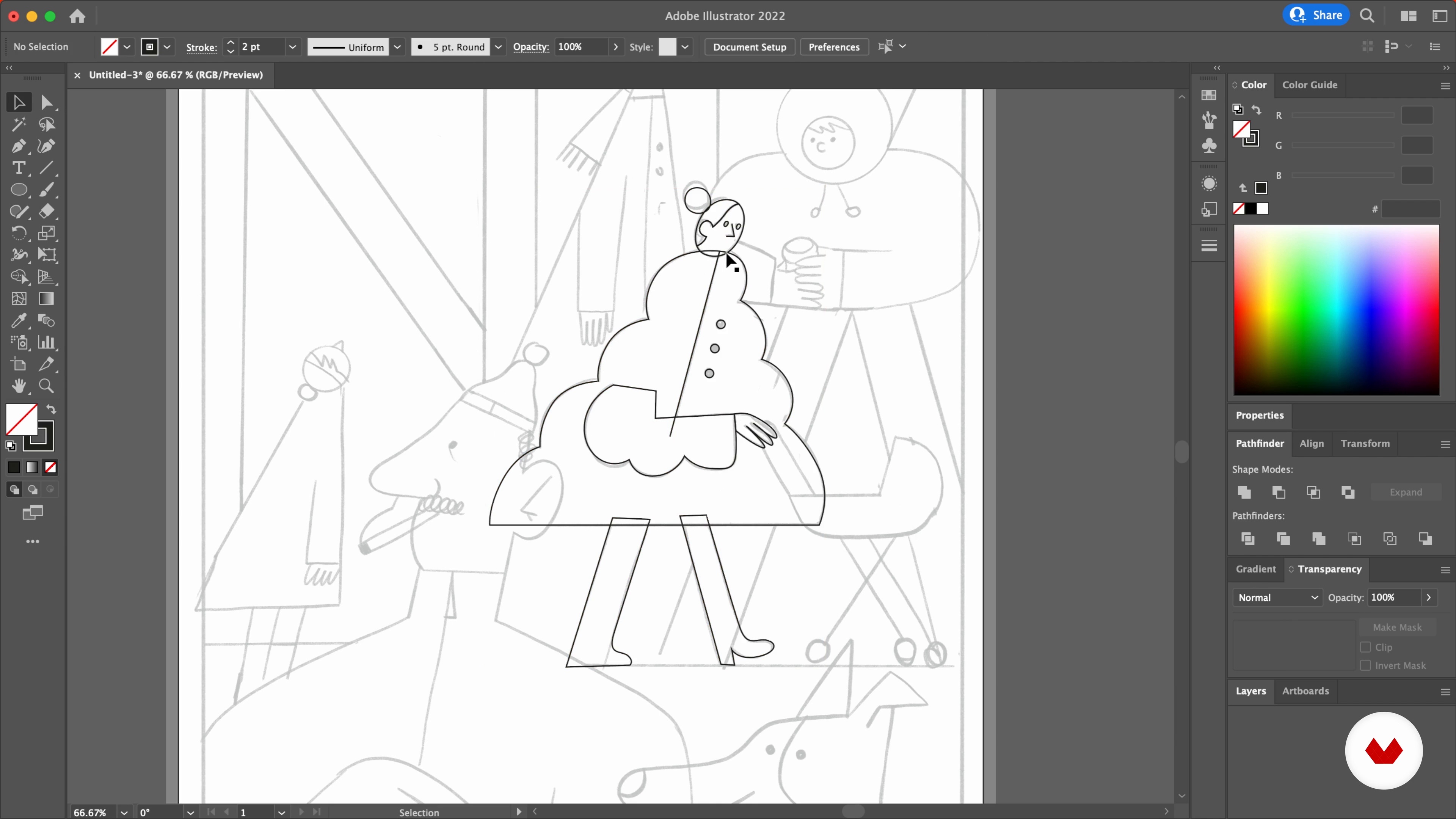Open the Properties panel tab
Screen dimensions: 1456x819
pos(1259,416)
